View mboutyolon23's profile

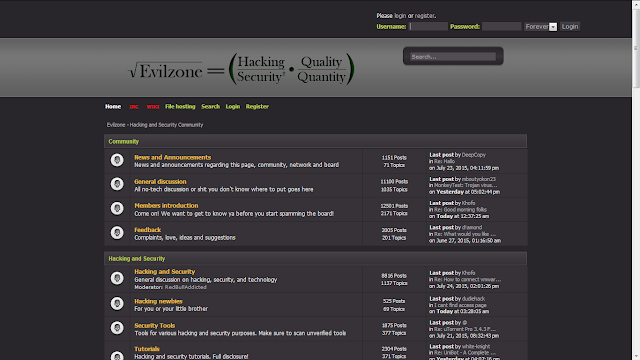[478, 179]
